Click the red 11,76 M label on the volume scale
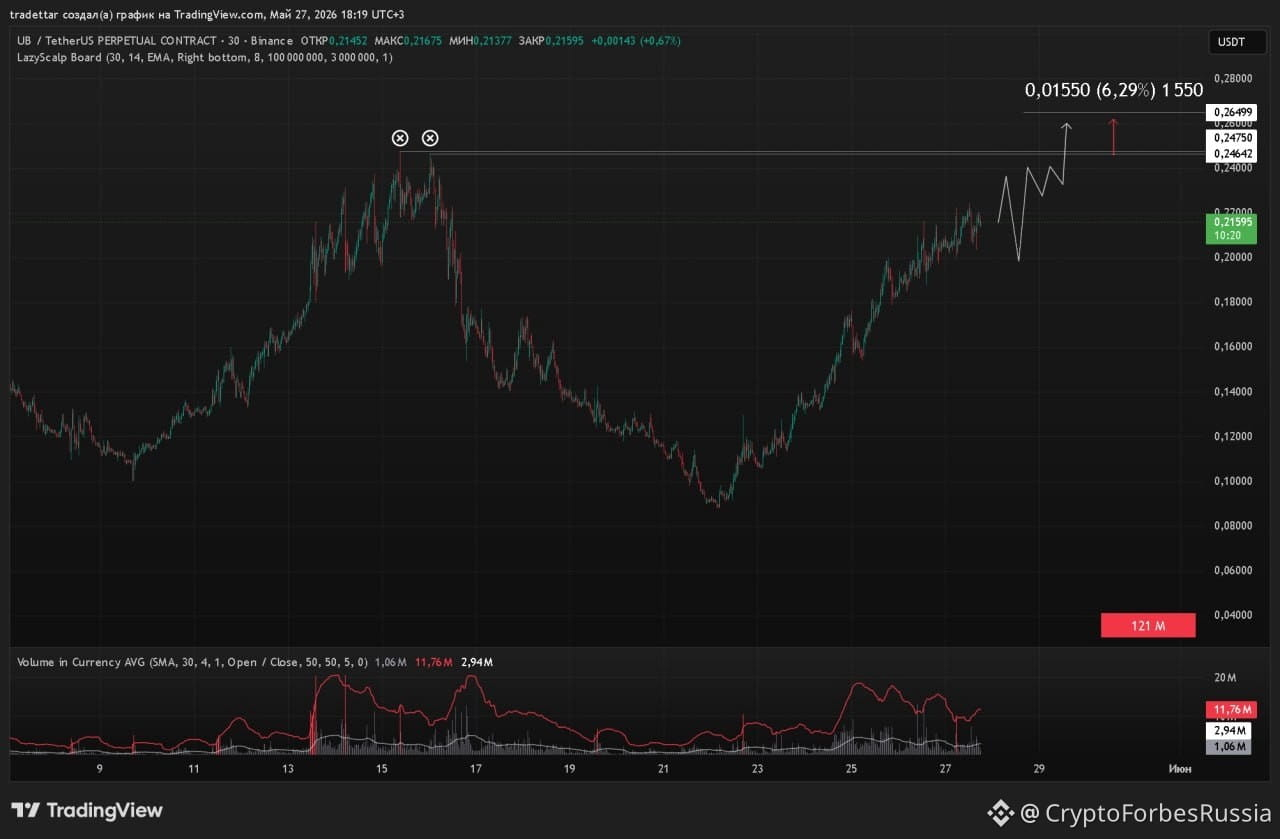 point(1231,710)
